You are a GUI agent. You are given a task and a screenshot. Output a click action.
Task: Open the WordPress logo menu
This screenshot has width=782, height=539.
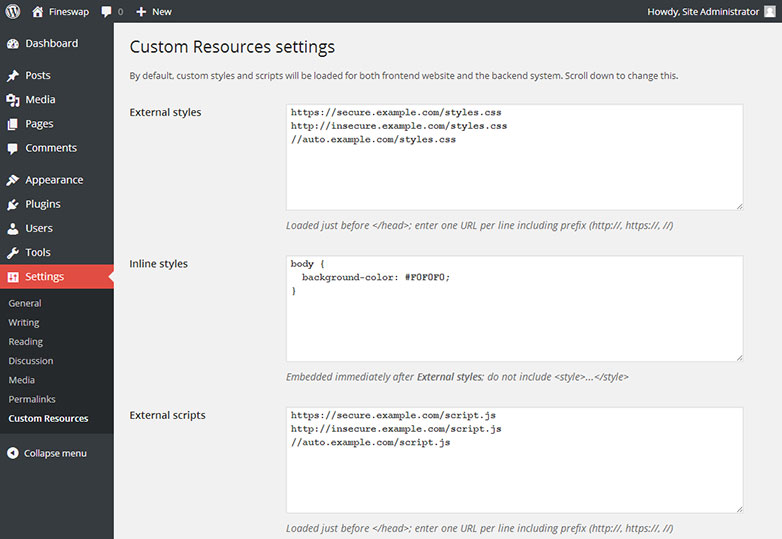point(12,11)
